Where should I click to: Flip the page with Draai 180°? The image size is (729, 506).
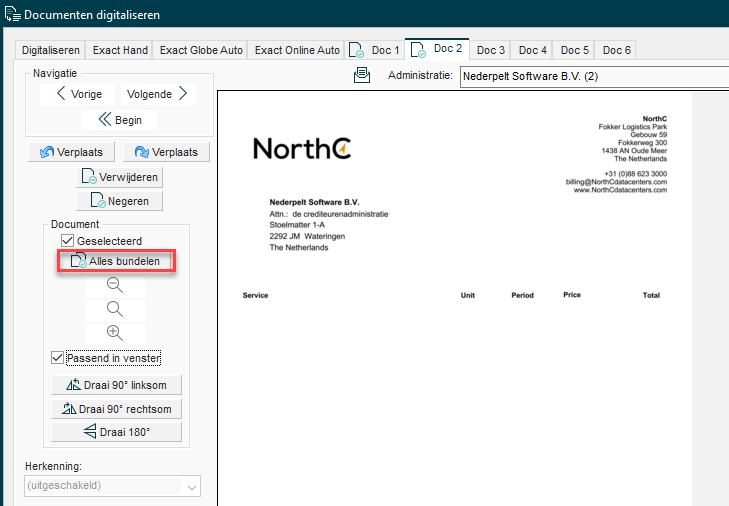pyautogui.click(x=116, y=432)
